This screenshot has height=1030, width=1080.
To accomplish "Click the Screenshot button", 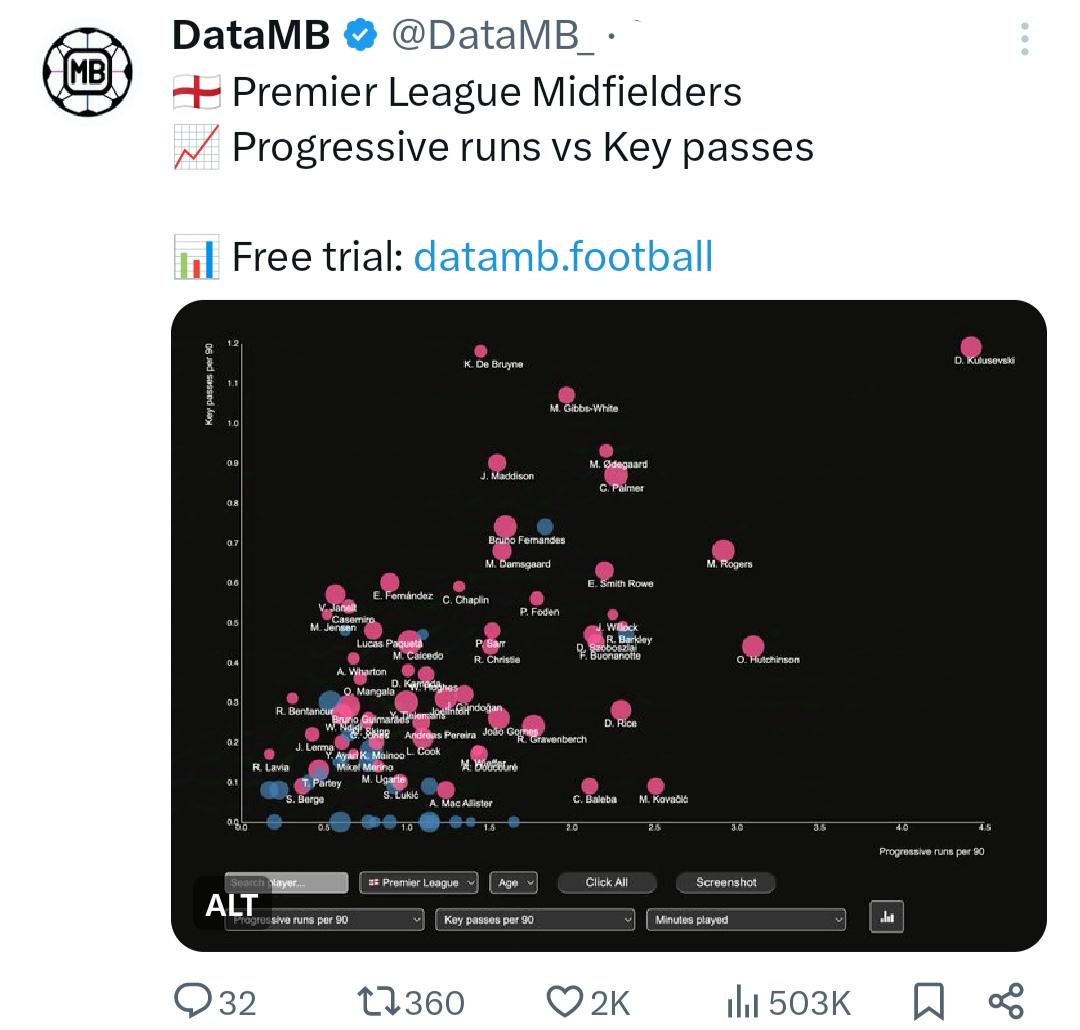I will (726, 883).
